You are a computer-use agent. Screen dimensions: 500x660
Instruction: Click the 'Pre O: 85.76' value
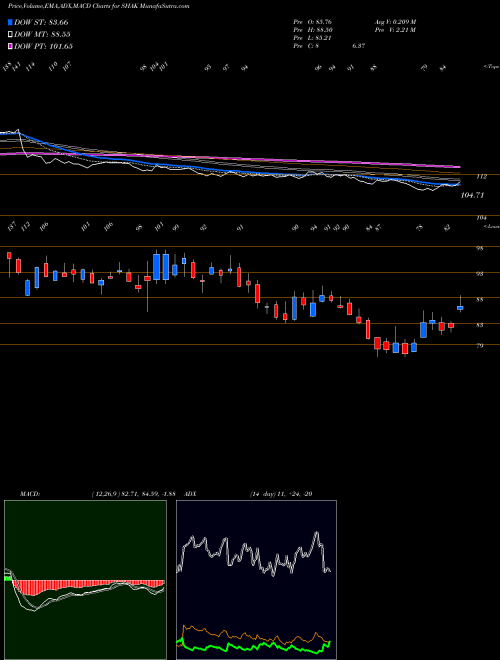(314, 22)
